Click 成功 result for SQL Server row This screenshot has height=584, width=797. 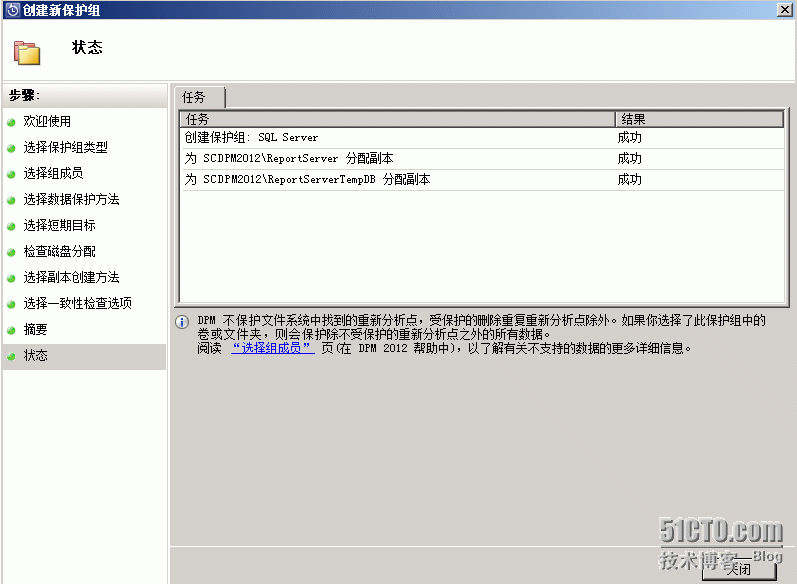(629, 138)
